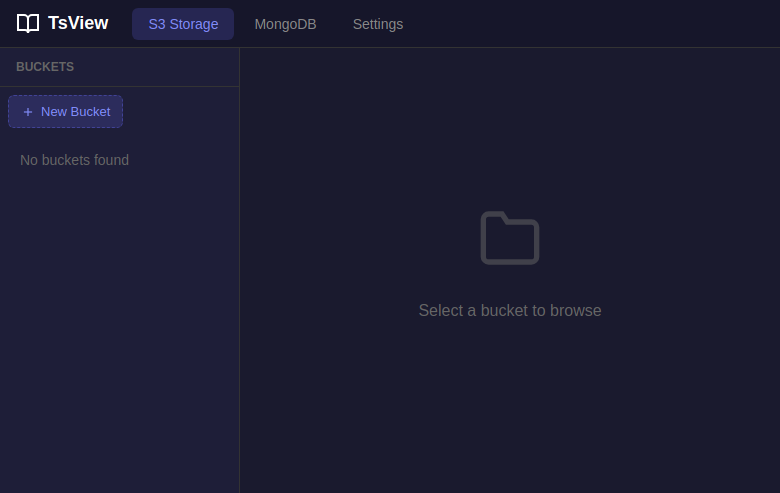This screenshot has height=493, width=780.
Task: Go to the Settings tab
Action: click(x=378, y=24)
